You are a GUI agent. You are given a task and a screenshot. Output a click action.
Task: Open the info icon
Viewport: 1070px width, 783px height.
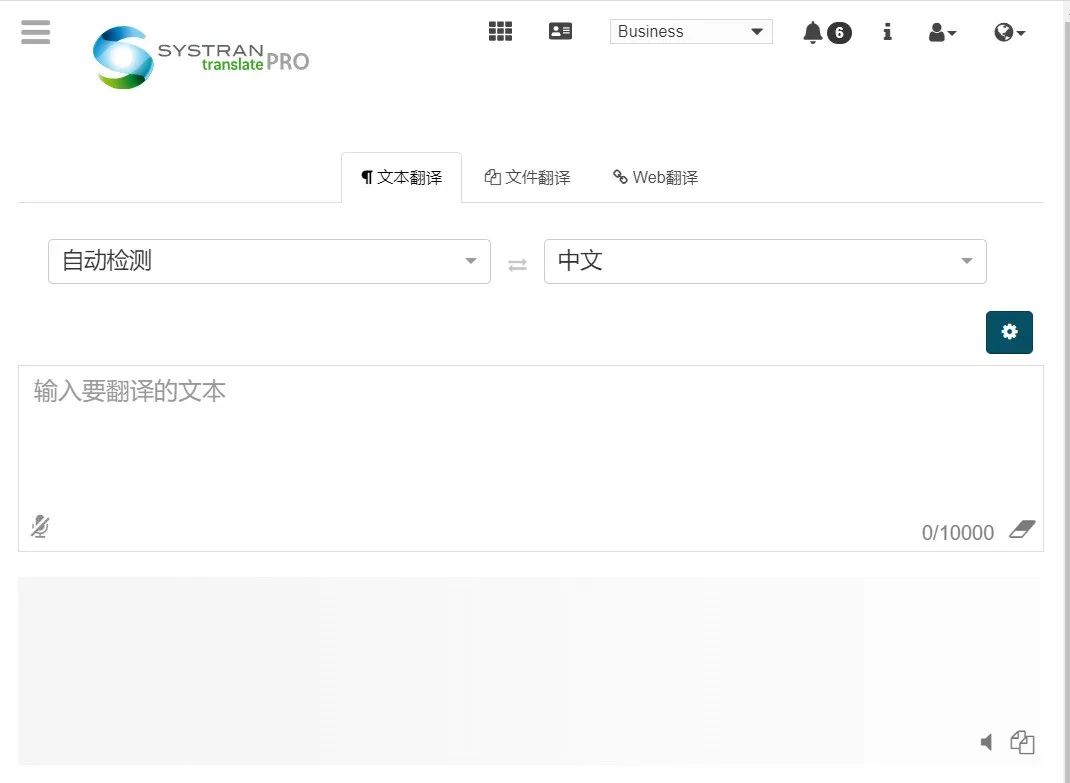(887, 31)
